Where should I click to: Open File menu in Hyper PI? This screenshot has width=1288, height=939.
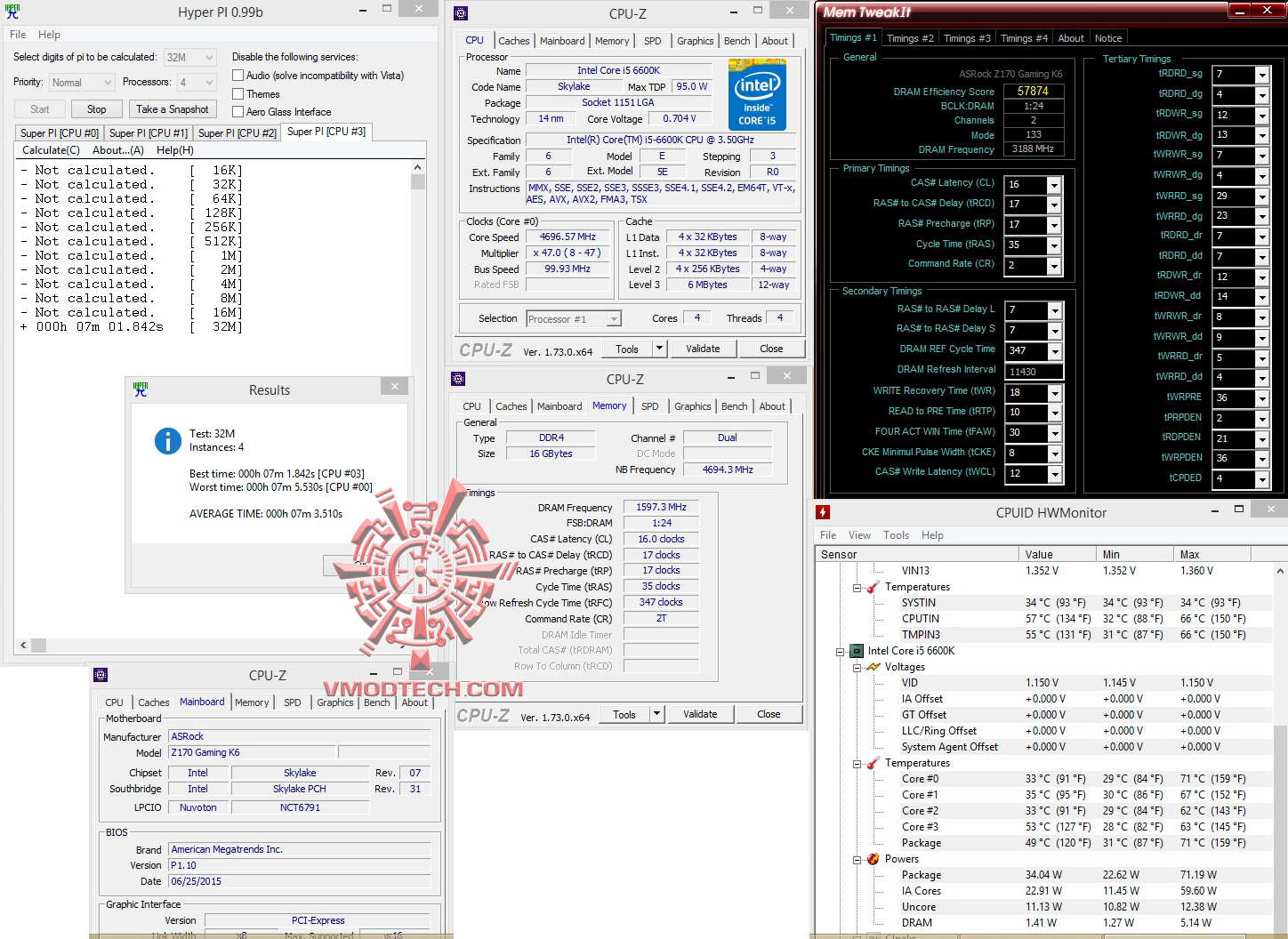click(x=18, y=35)
